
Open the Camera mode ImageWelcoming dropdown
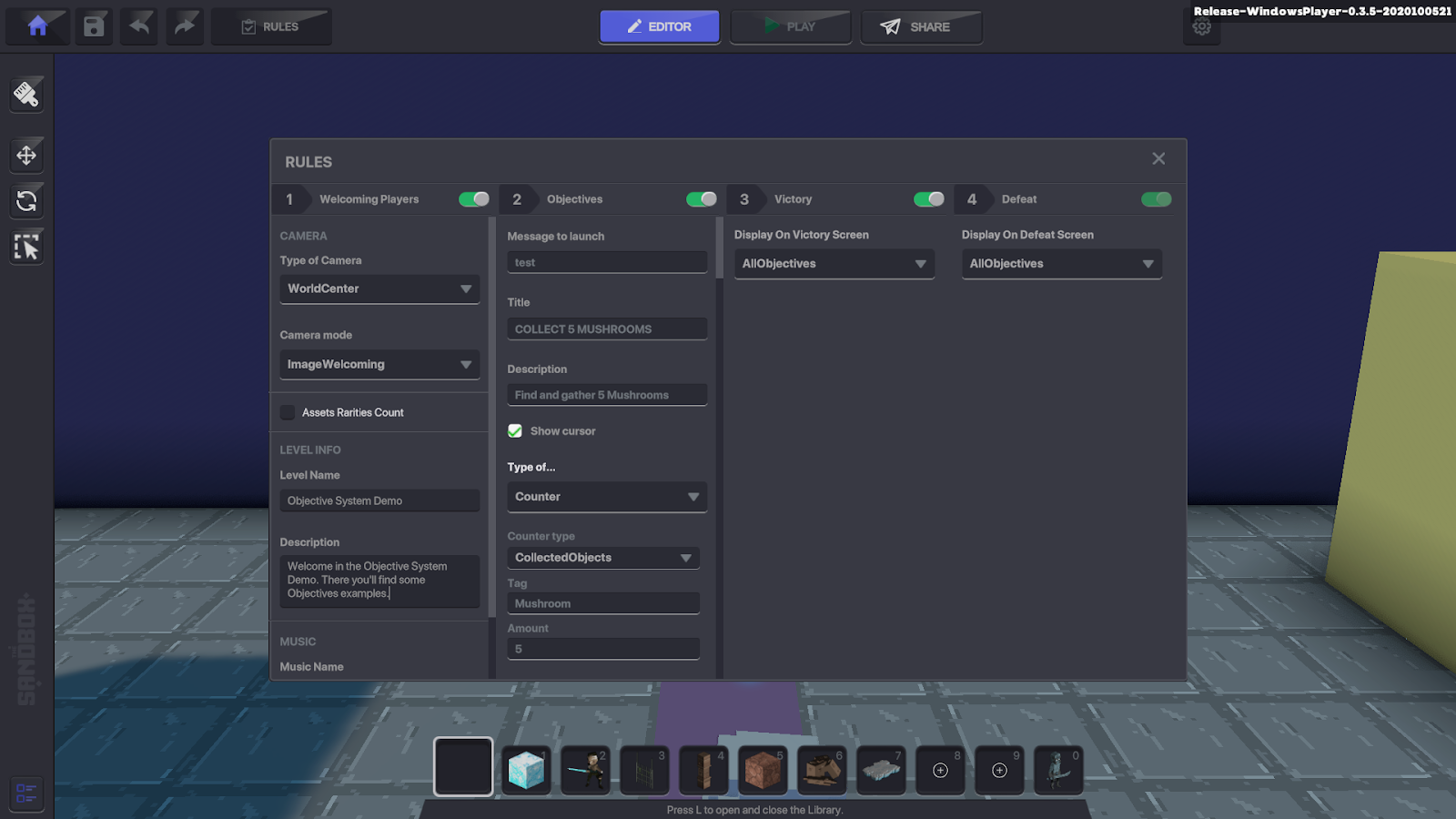(x=379, y=364)
